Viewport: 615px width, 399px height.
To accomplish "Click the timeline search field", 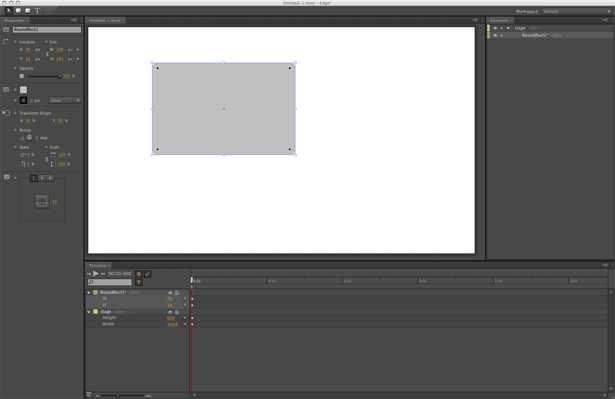I will [x=110, y=282].
